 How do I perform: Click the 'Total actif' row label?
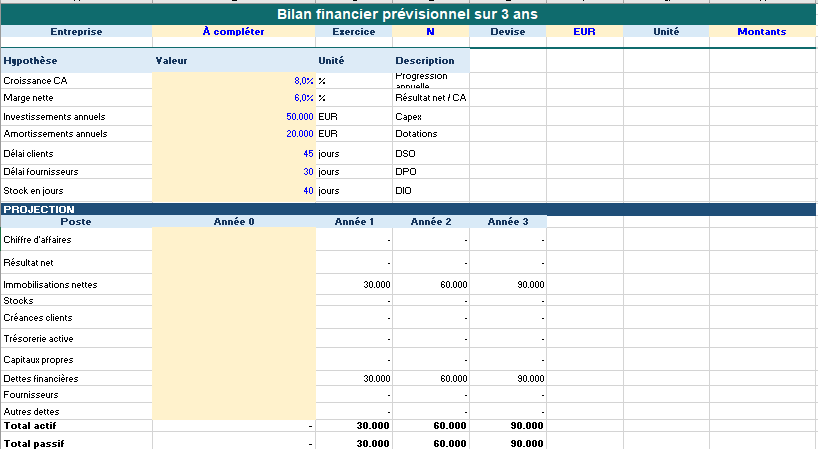click(x=76, y=426)
